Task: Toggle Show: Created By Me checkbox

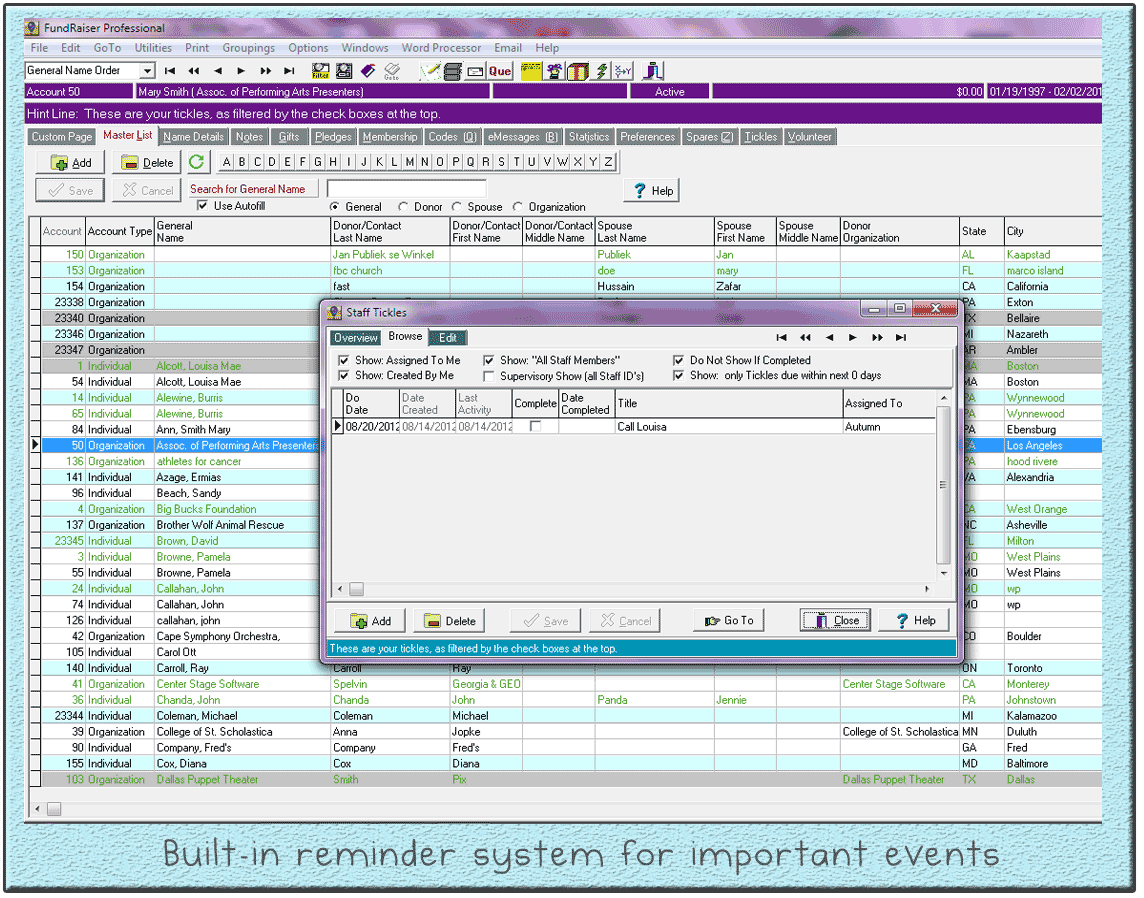Action: point(344,376)
